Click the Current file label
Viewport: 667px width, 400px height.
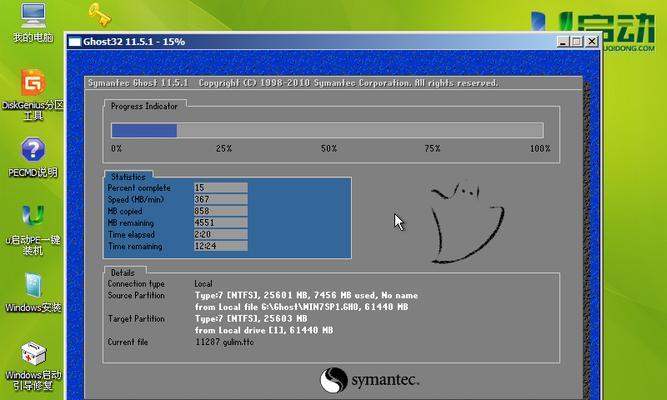(x=128, y=342)
